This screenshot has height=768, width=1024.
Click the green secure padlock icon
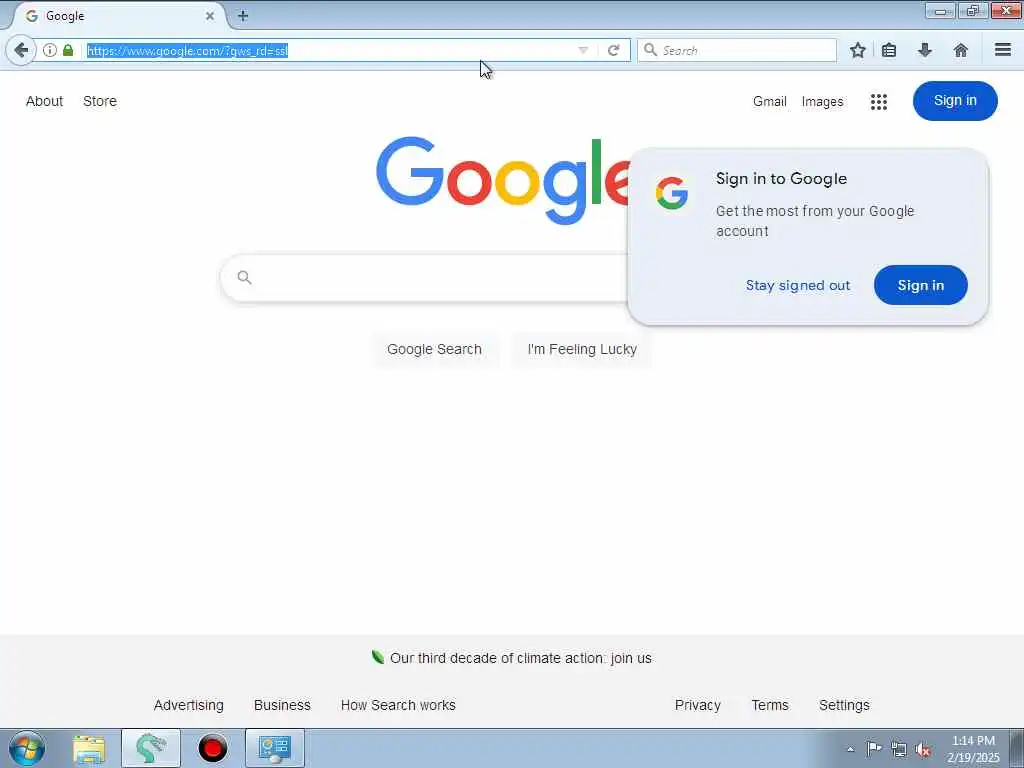pos(68,50)
